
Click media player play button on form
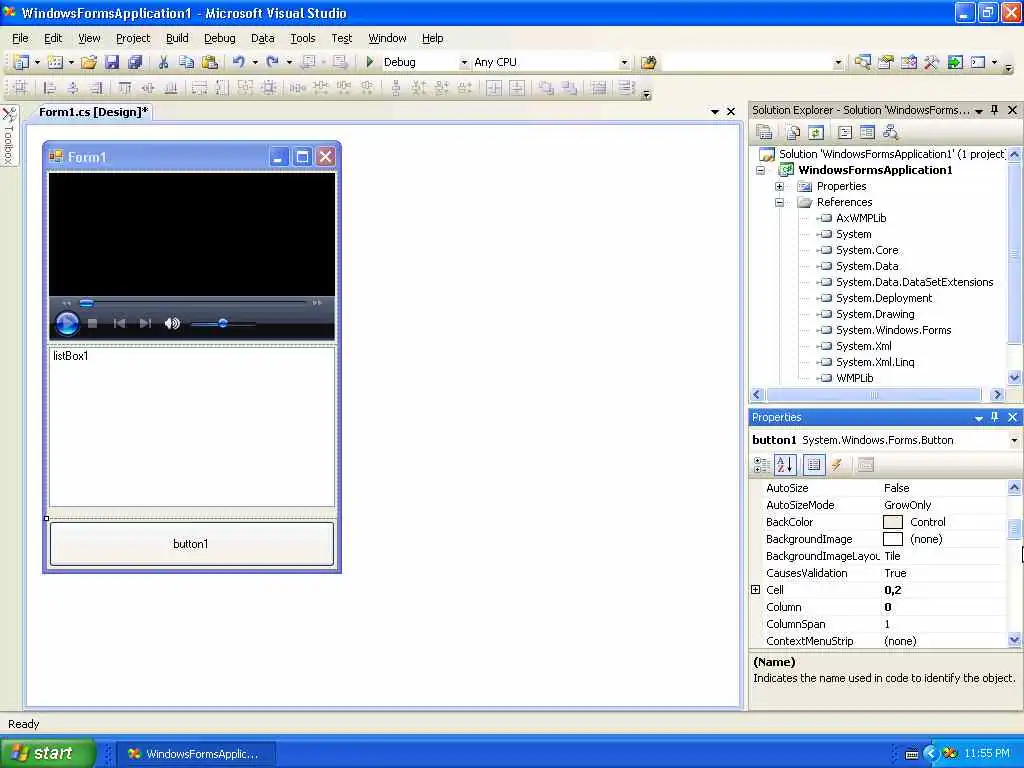[x=67, y=323]
